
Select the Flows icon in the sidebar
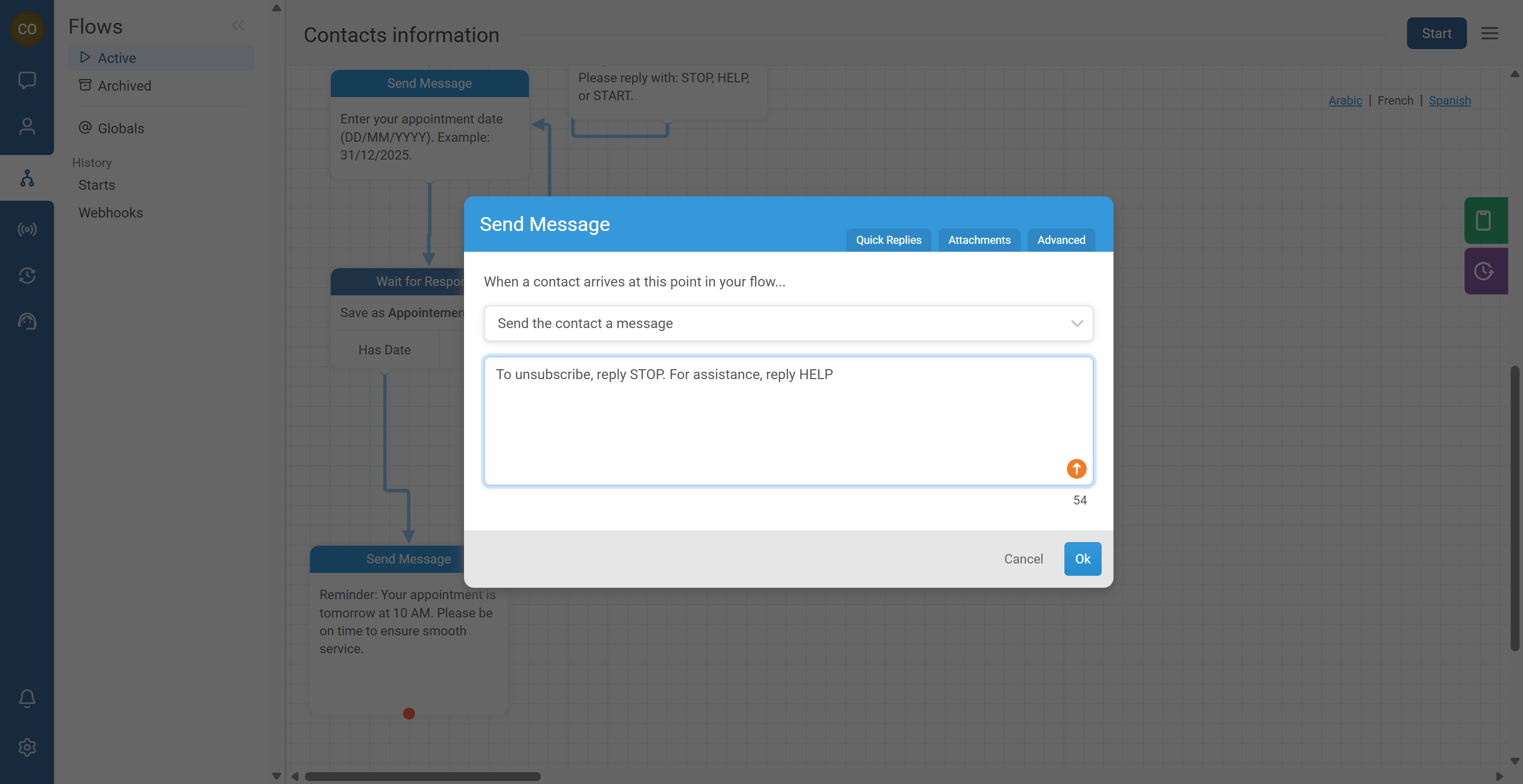point(27,177)
